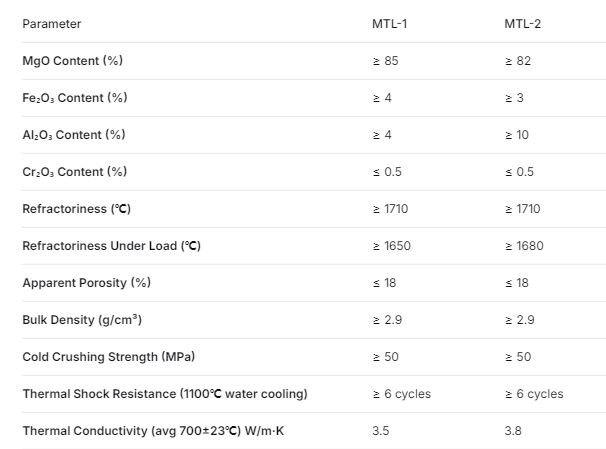Click the MgO Content (%) row label
The width and height of the screenshot is (606, 449).
tap(73, 61)
